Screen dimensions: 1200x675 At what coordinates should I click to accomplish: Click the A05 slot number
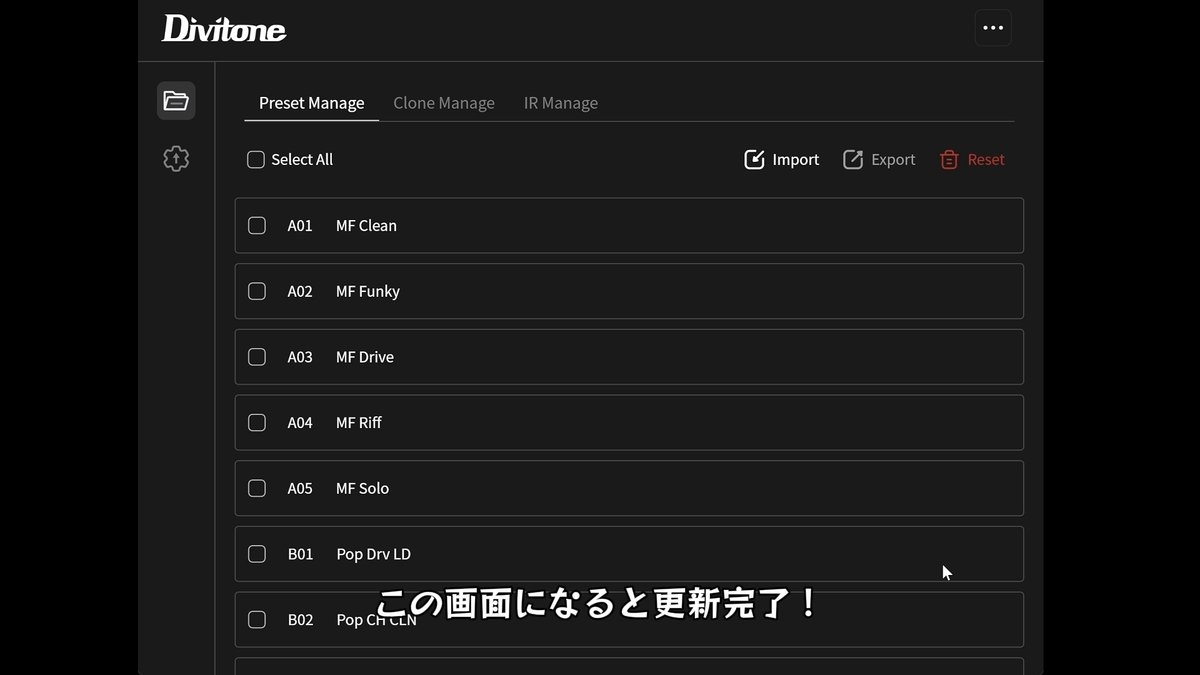pyautogui.click(x=300, y=488)
